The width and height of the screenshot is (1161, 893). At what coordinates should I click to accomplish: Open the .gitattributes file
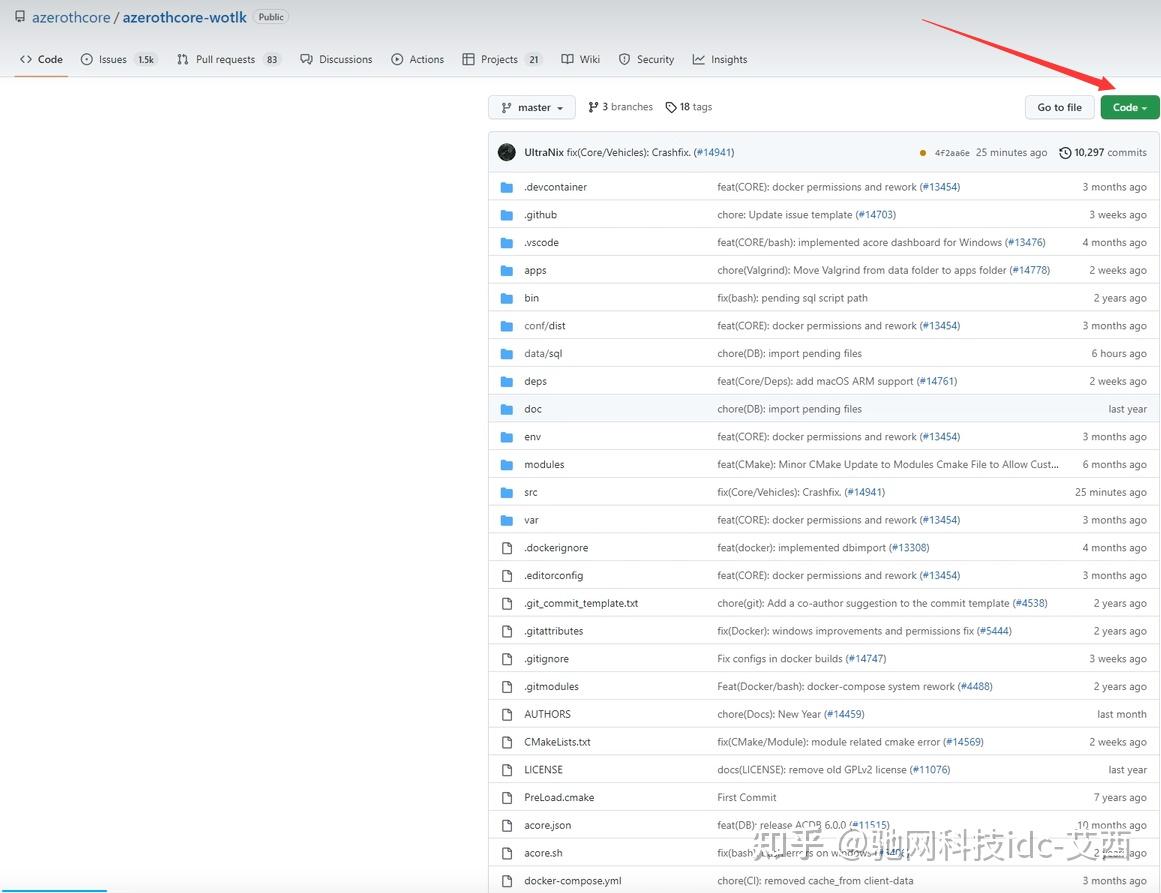pos(554,632)
